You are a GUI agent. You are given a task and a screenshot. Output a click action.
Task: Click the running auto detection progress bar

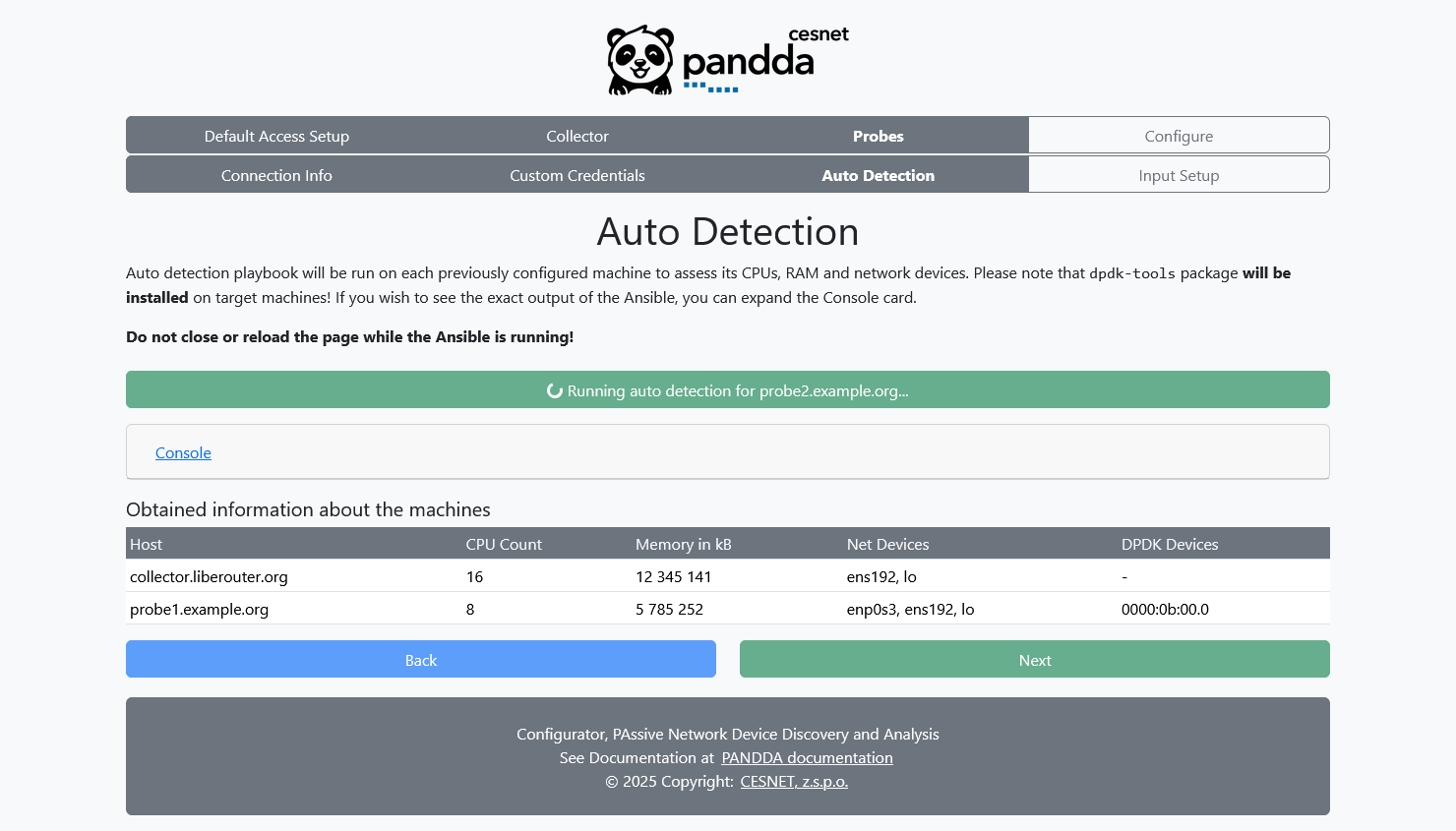pyautogui.click(x=728, y=389)
